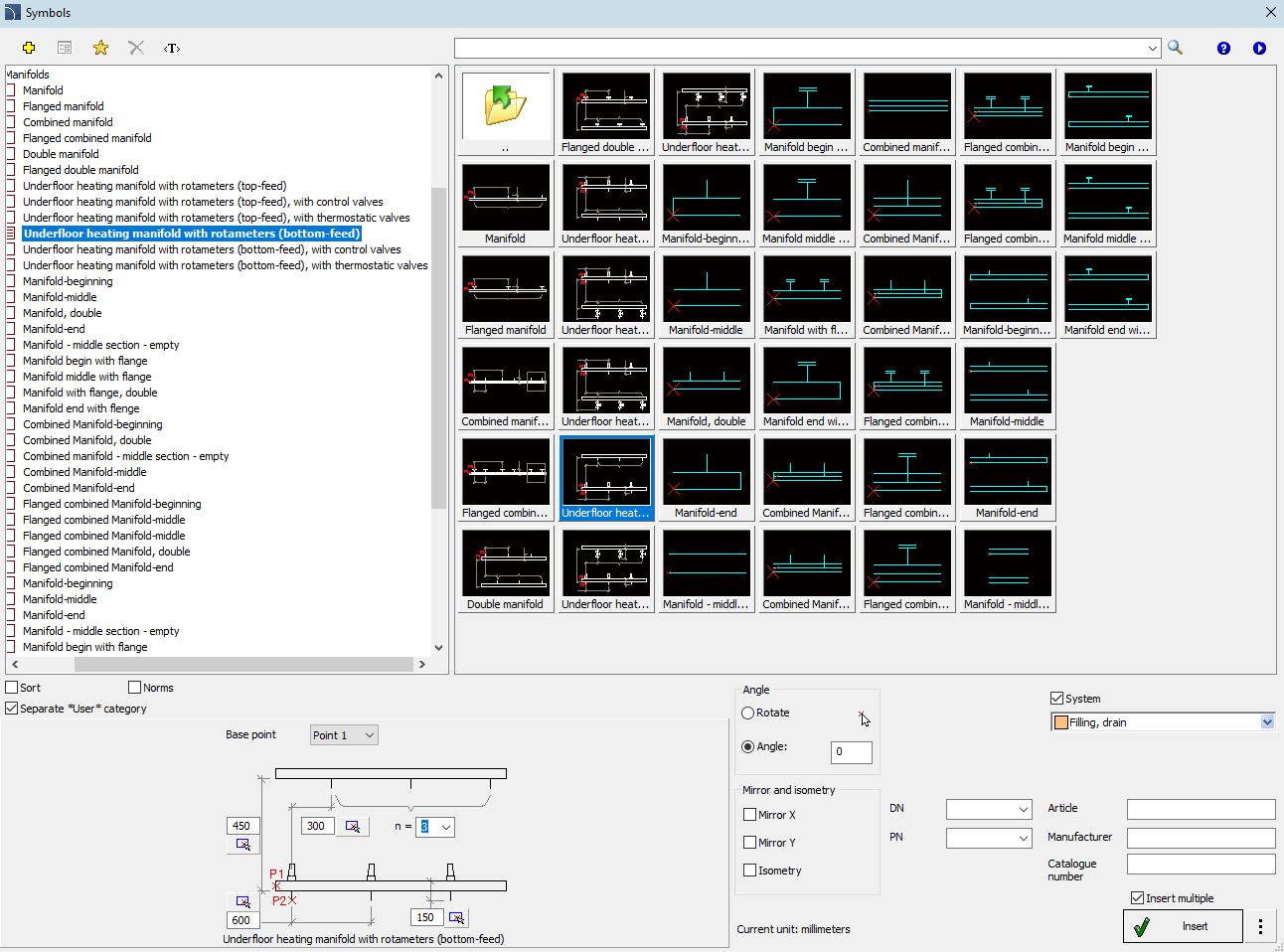
Task: Enable the Sort checkbox
Action: 12,688
